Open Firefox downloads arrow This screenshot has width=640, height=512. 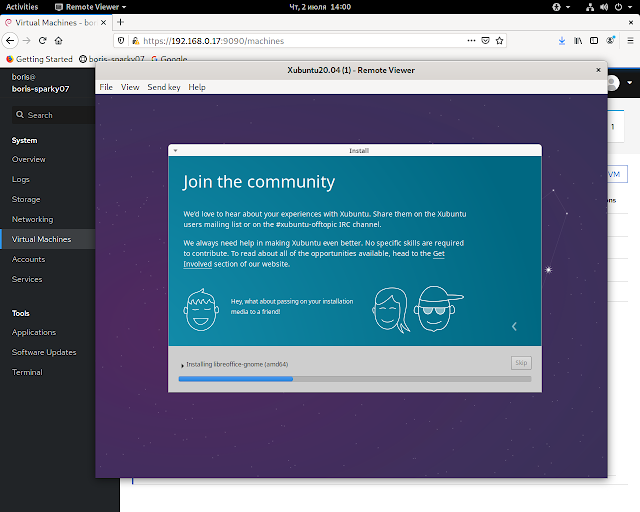click(562, 40)
